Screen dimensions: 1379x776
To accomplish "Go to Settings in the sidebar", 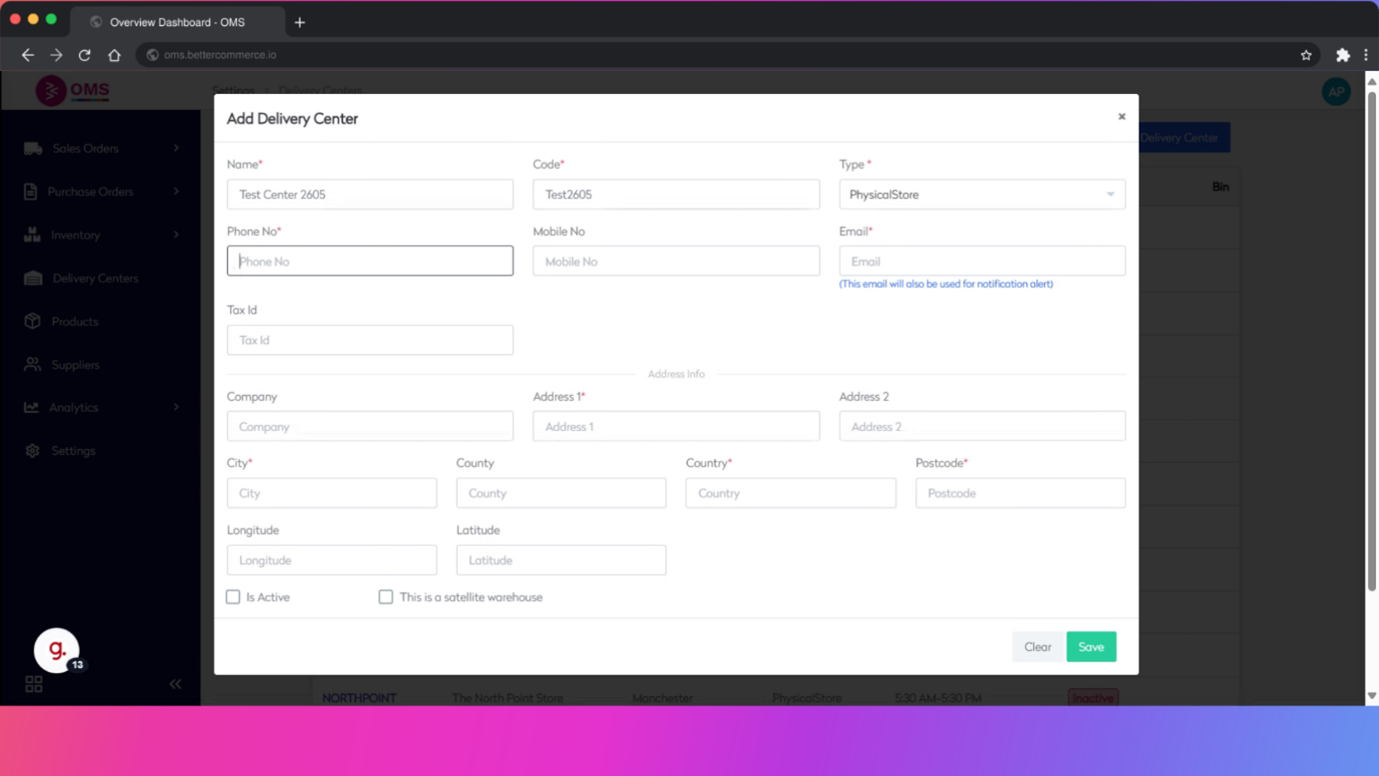I will [73, 451].
